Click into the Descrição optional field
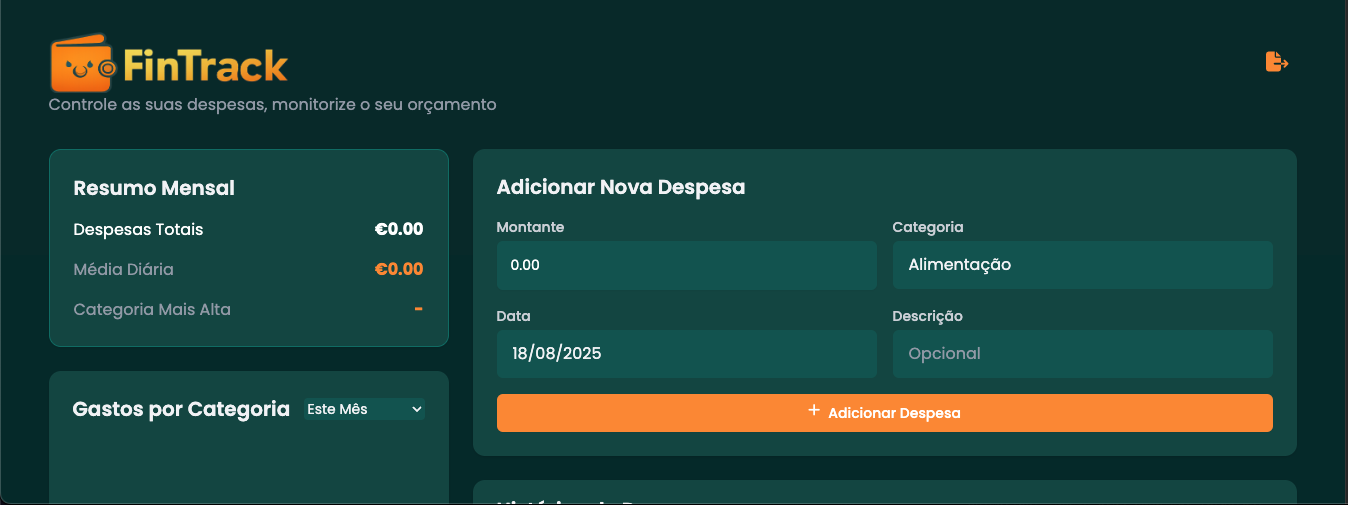1348x505 pixels. pos(1082,354)
